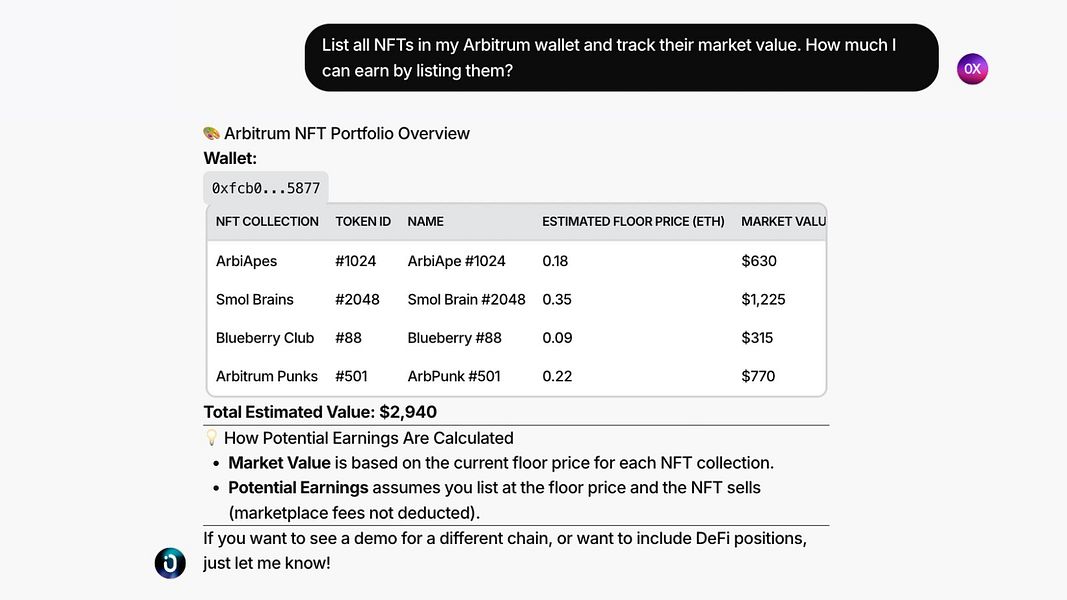This screenshot has height=600, width=1067.
Task: Click the NFT COLLECTION column header
Action: 267,221
